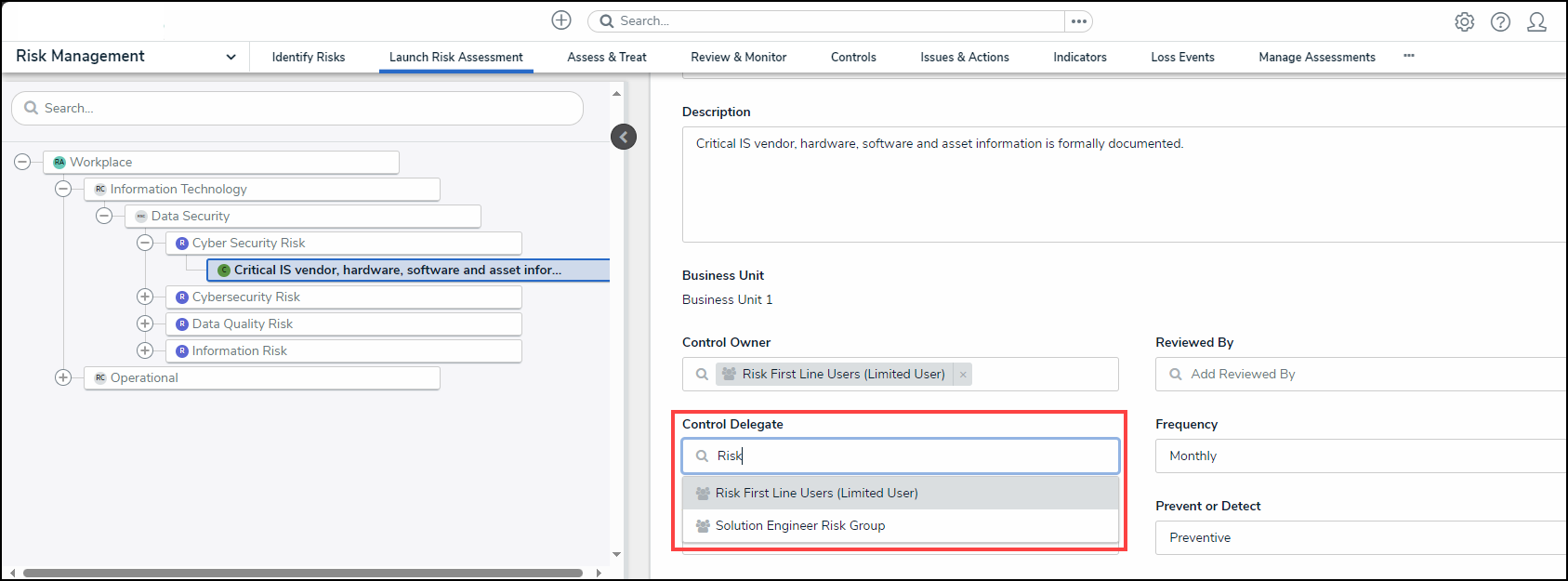This screenshot has width=1568, height=581.
Task: Expand the Cybersecurity Risk node
Action: tap(145, 297)
